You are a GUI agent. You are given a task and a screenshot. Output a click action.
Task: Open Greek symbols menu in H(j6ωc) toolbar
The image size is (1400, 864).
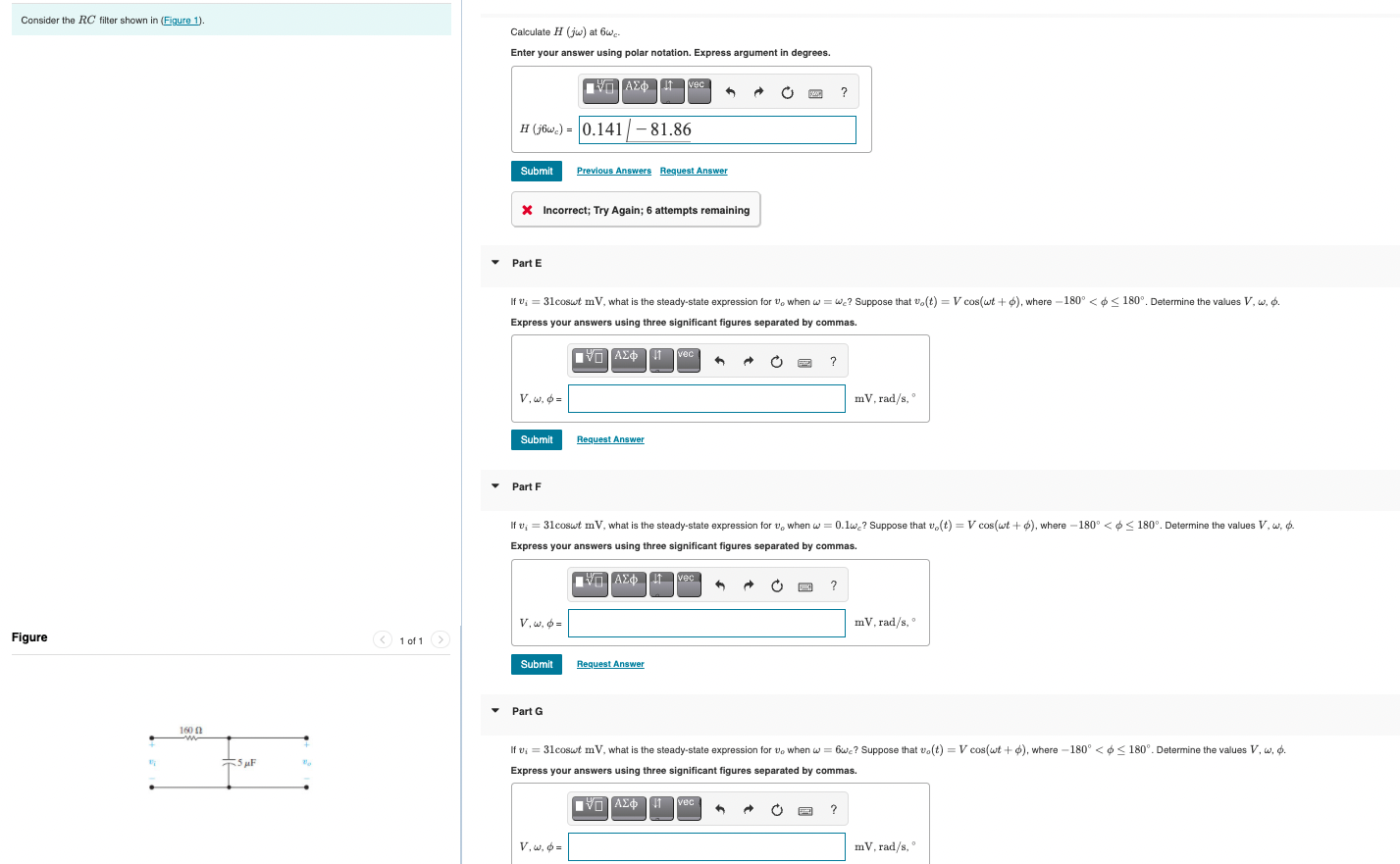point(639,90)
